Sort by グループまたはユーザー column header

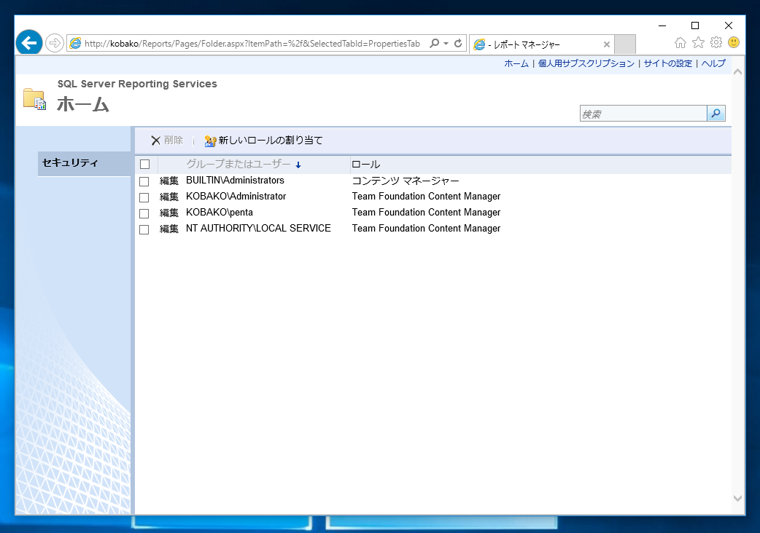coord(238,164)
